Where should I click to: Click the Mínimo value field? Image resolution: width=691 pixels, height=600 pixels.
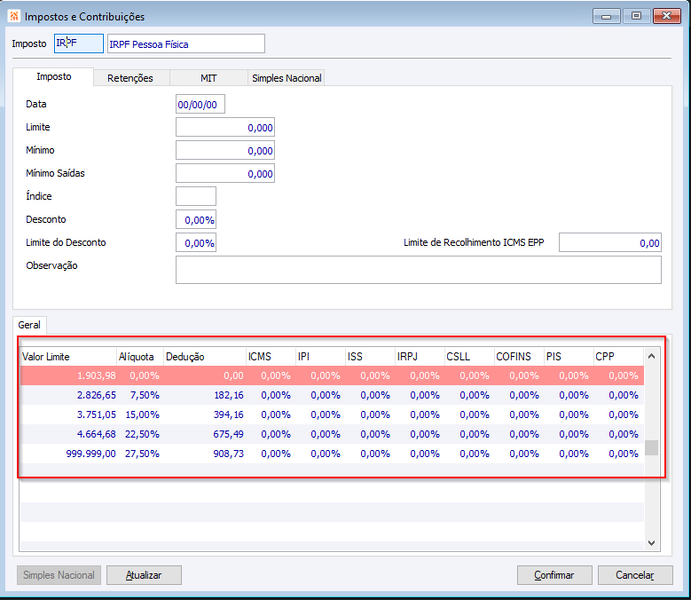pos(225,150)
